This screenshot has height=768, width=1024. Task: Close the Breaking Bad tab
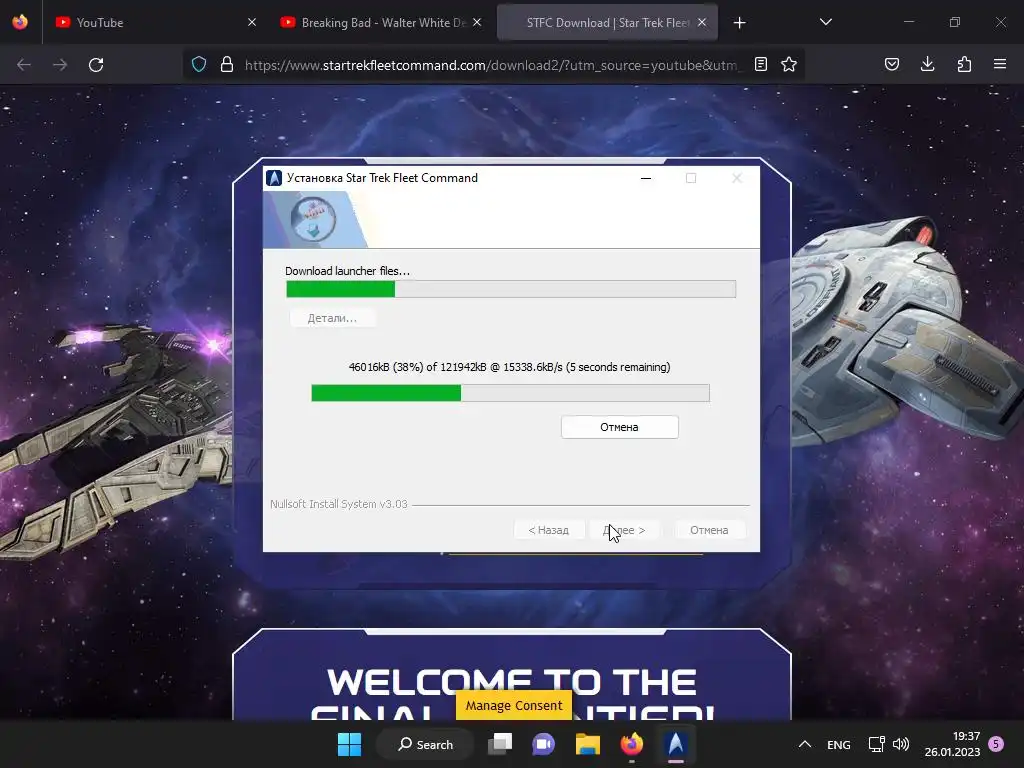coord(477,22)
